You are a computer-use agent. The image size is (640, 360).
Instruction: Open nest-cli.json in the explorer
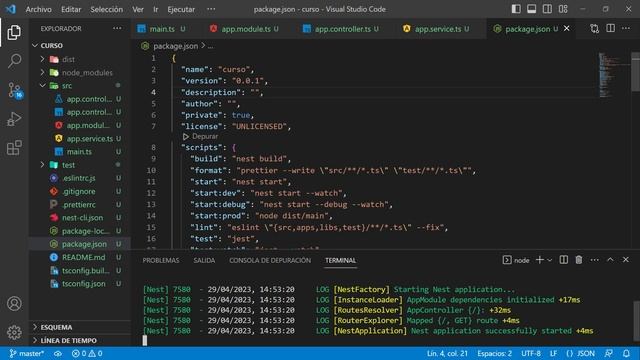click(80, 218)
